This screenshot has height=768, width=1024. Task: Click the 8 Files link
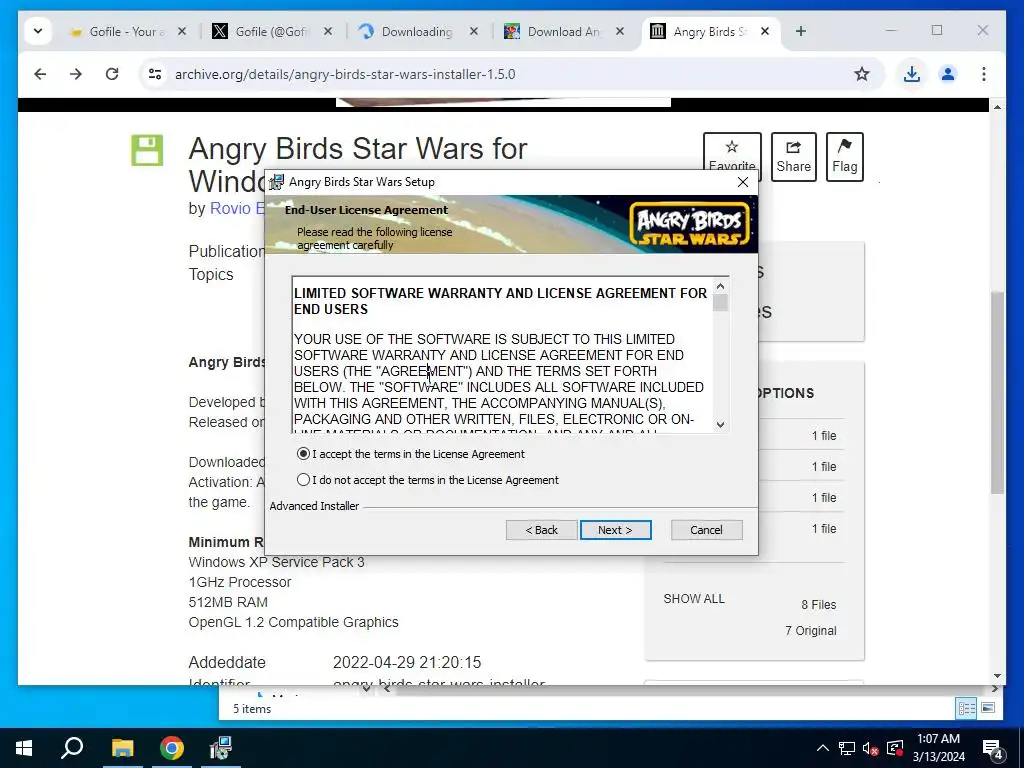(818, 605)
